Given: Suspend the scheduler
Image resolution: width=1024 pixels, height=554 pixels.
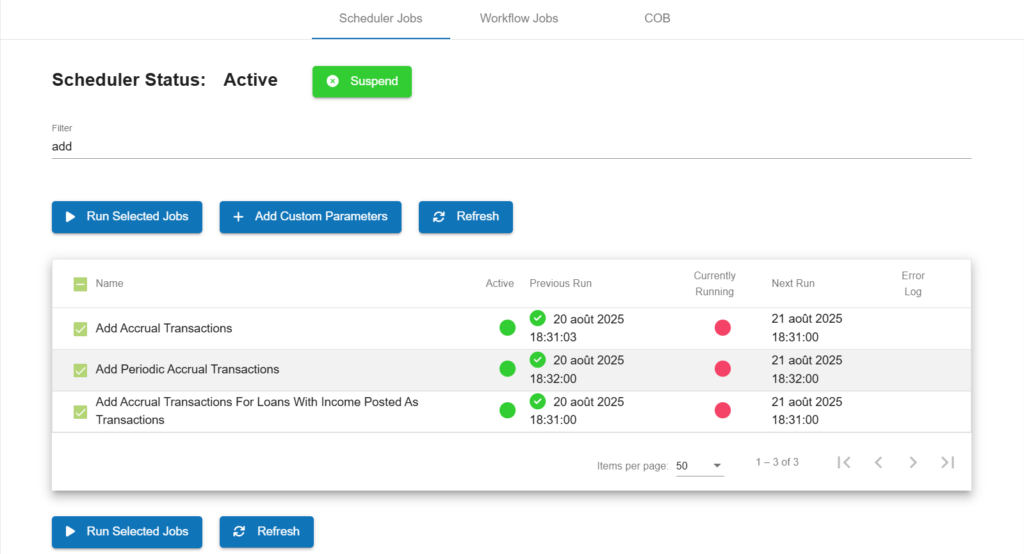Looking at the screenshot, I should click(362, 82).
